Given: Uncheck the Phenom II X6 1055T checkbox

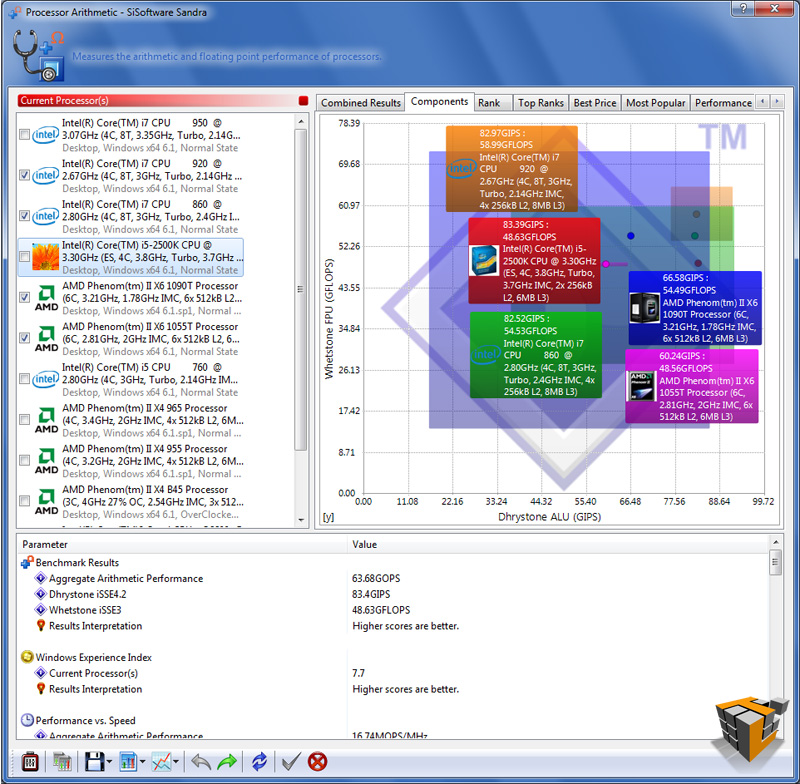Looking at the screenshot, I should tap(24, 338).
